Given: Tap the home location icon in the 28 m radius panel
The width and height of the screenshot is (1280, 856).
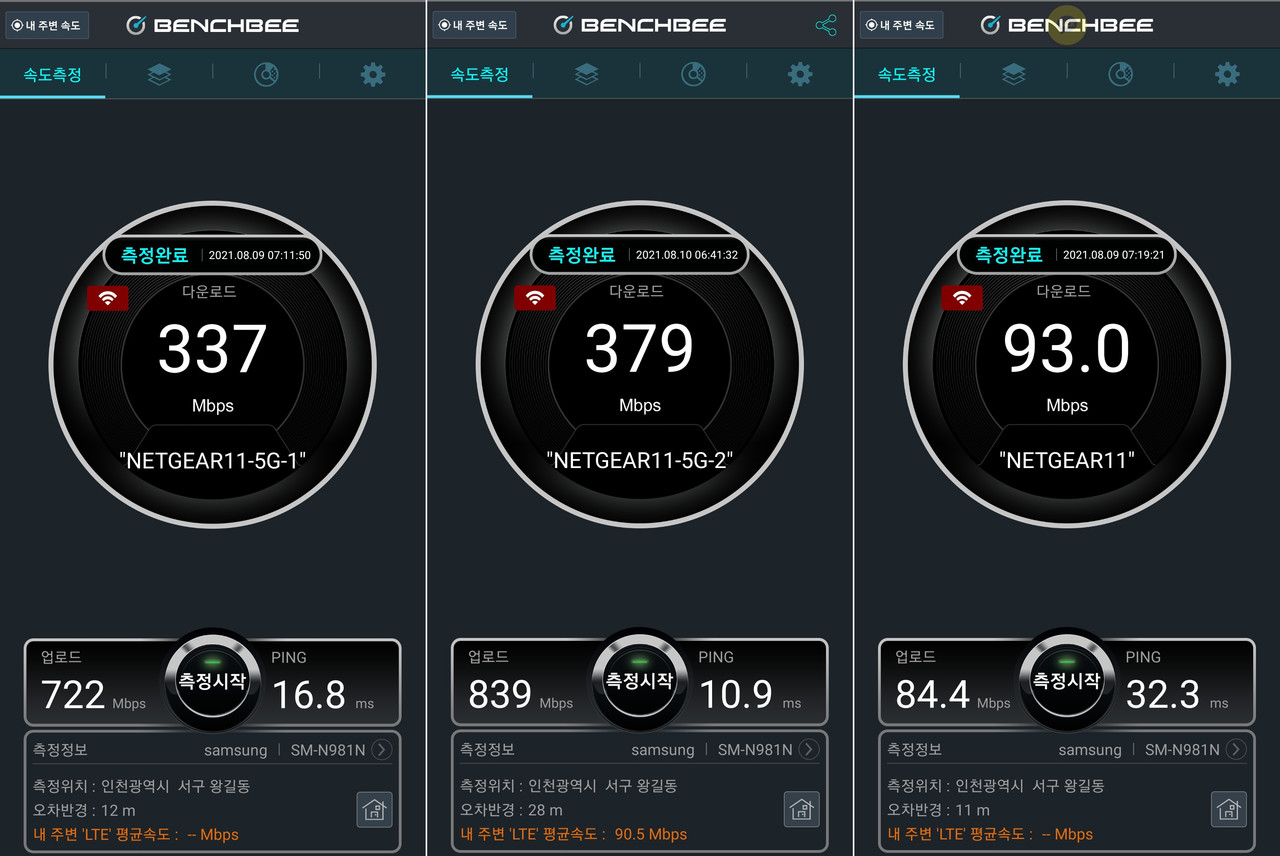Looking at the screenshot, I should pyautogui.click(x=802, y=809).
